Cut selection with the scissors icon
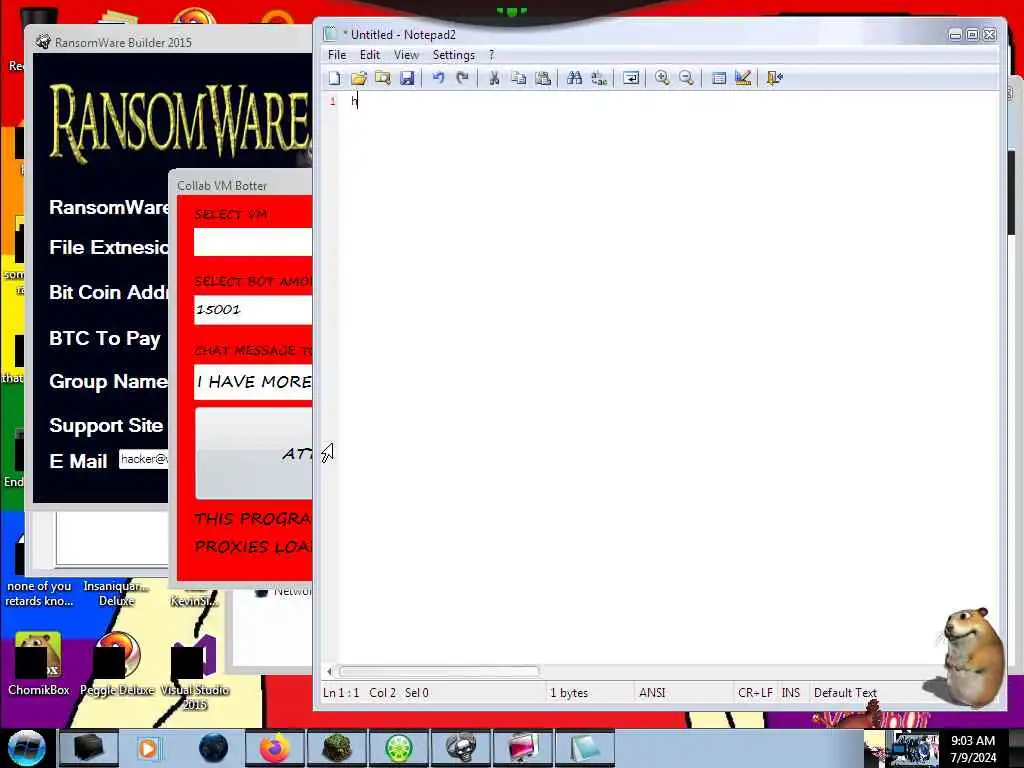 494,78
